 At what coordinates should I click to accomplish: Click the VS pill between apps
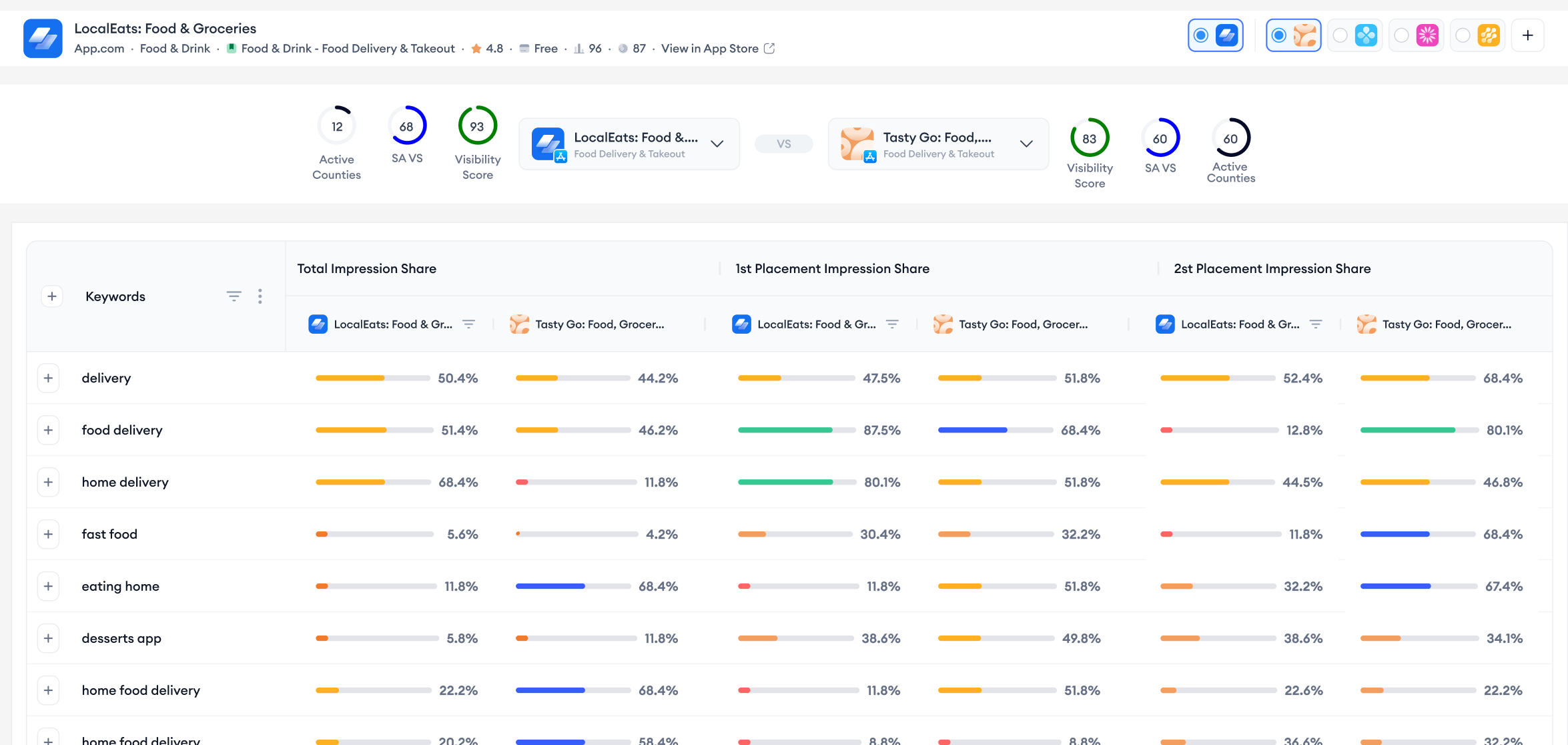(784, 144)
